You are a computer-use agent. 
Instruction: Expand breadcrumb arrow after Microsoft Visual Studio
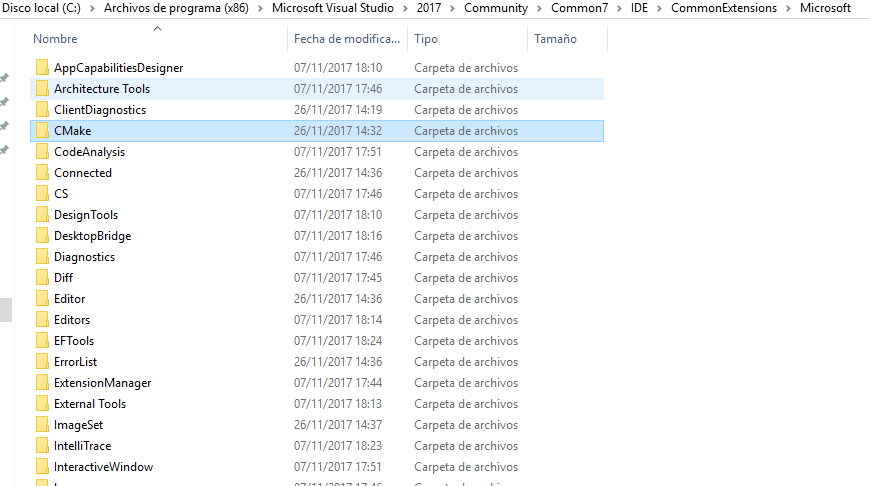tap(405, 9)
